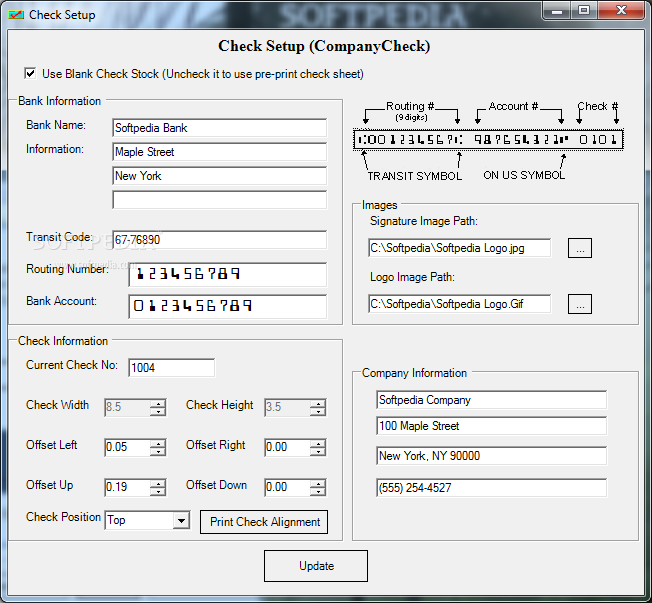Close the Check Setup window
Image resolution: width=652 pixels, height=603 pixels.
click(x=621, y=10)
